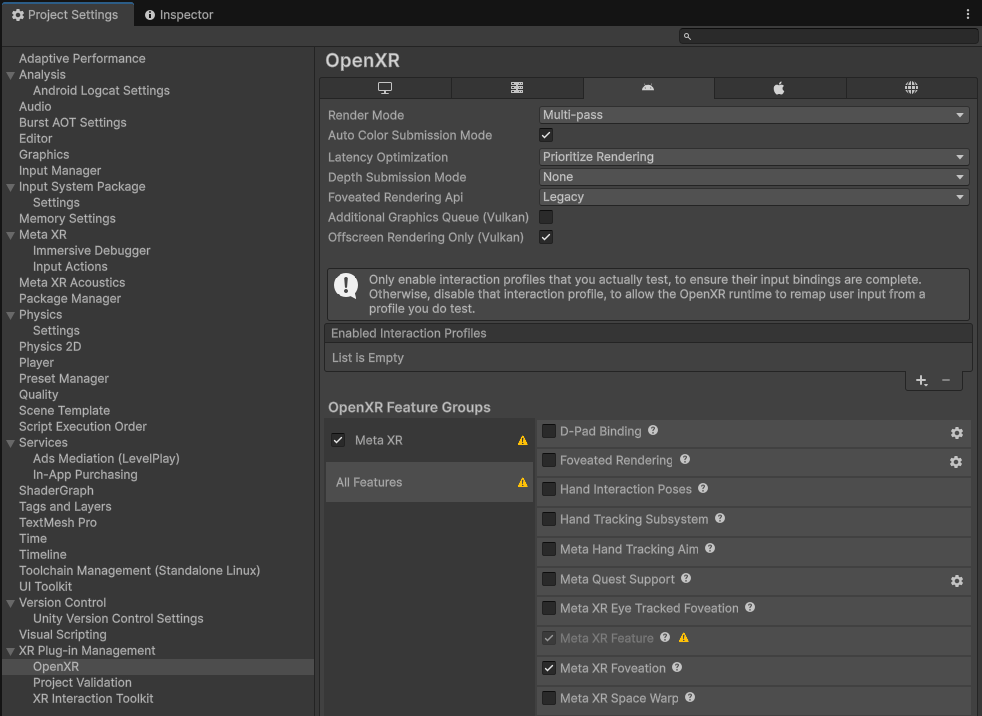This screenshot has height=716, width=982.
Task: Enable Meta Quest Support checkbox
Action: pyautogui.click(x=549, y=579)
